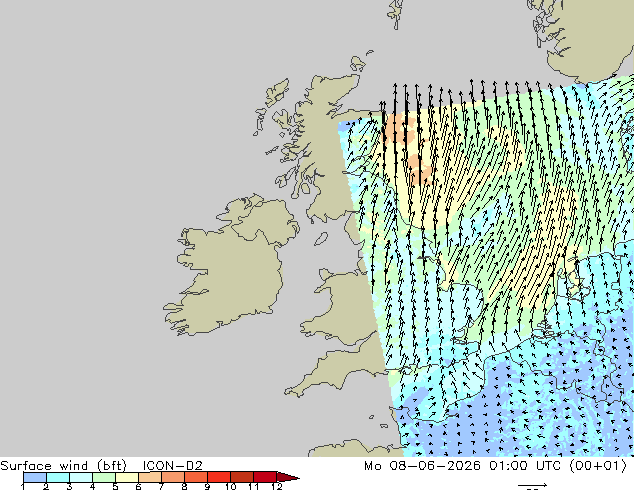Click the cyan Beaufort 2–3 legend swatch
634x490 pixels.
(x=58, y=477)
